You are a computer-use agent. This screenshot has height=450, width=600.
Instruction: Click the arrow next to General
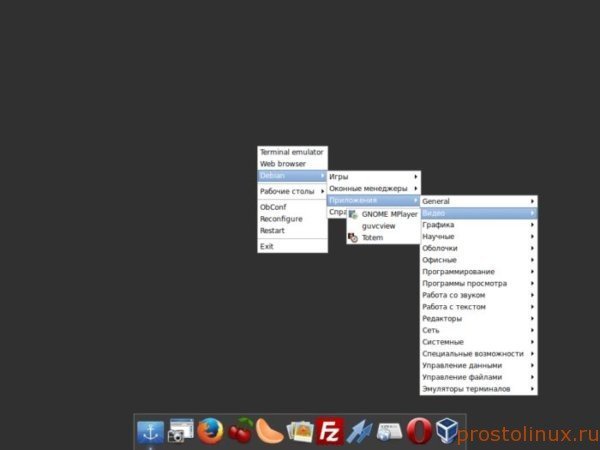(x=532, y=201)
